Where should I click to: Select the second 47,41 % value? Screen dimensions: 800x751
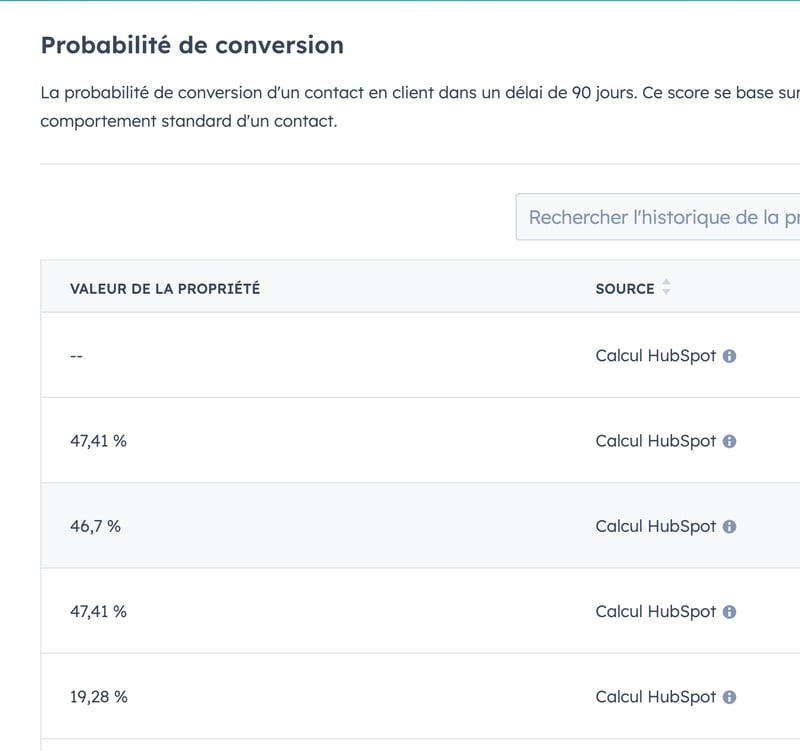pos(98,611)
